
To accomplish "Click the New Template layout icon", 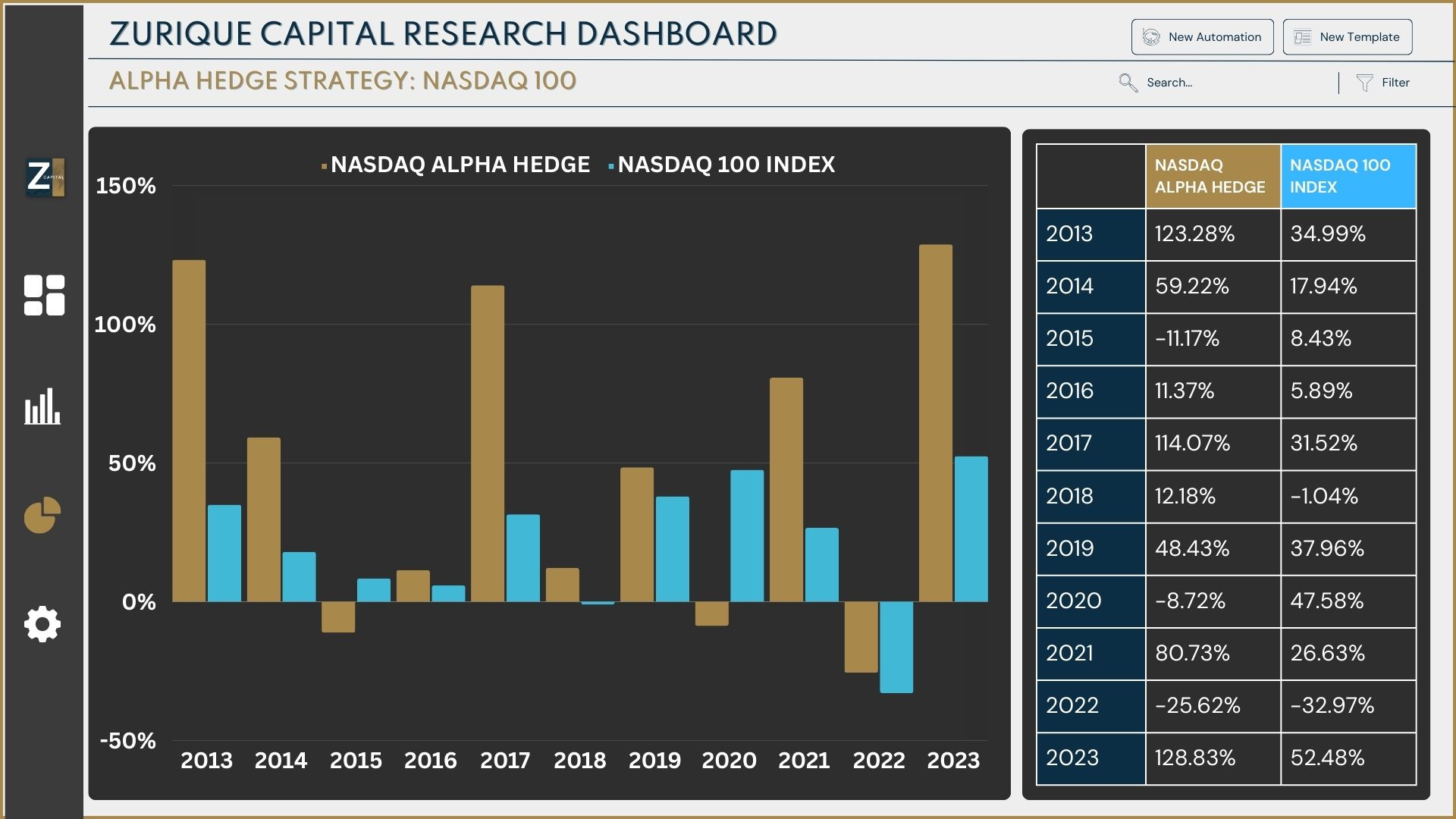I will (1302, 37).
